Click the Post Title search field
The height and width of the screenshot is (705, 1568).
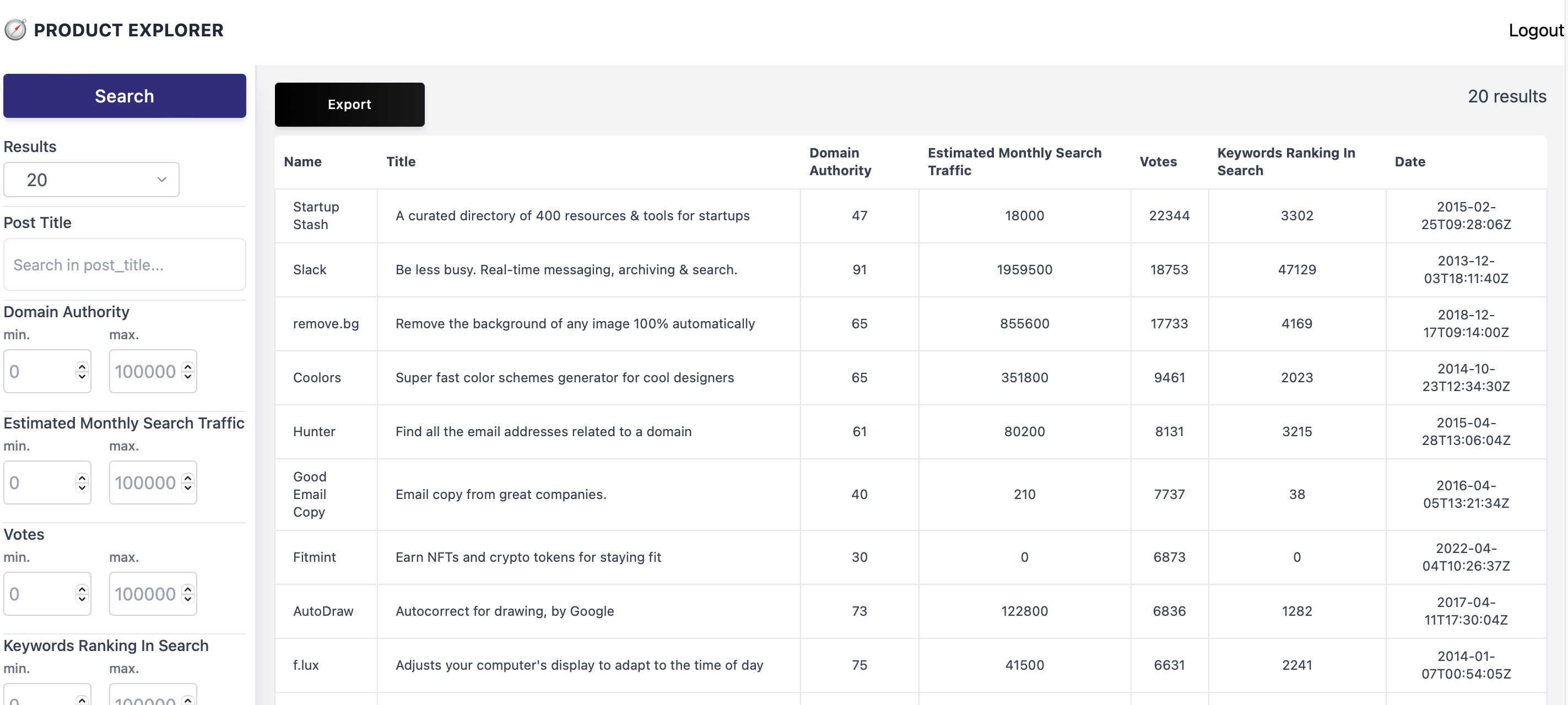pyautogui.click(x=124, y=264)
